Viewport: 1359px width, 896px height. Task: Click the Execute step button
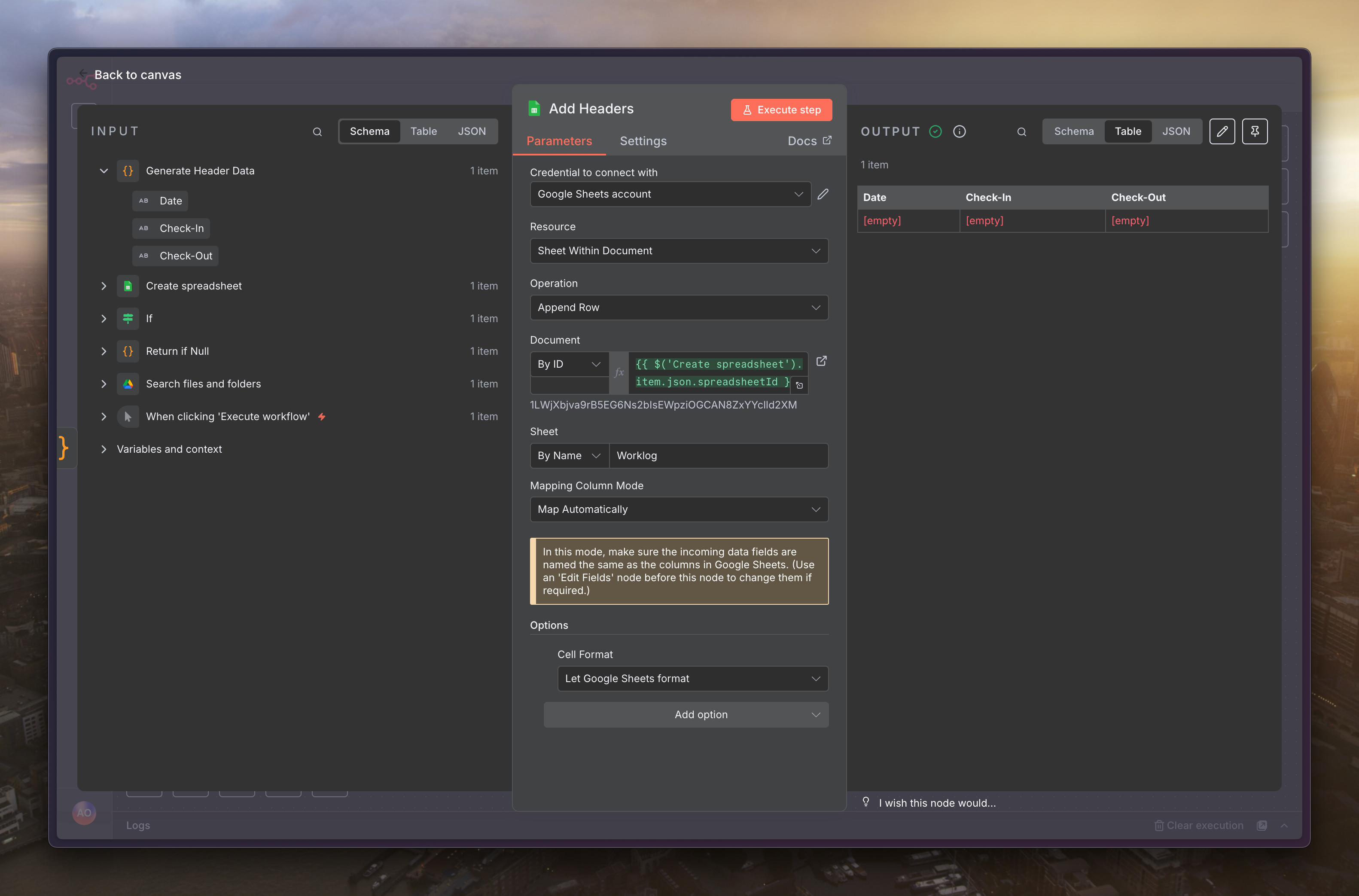tap(781, 110)
